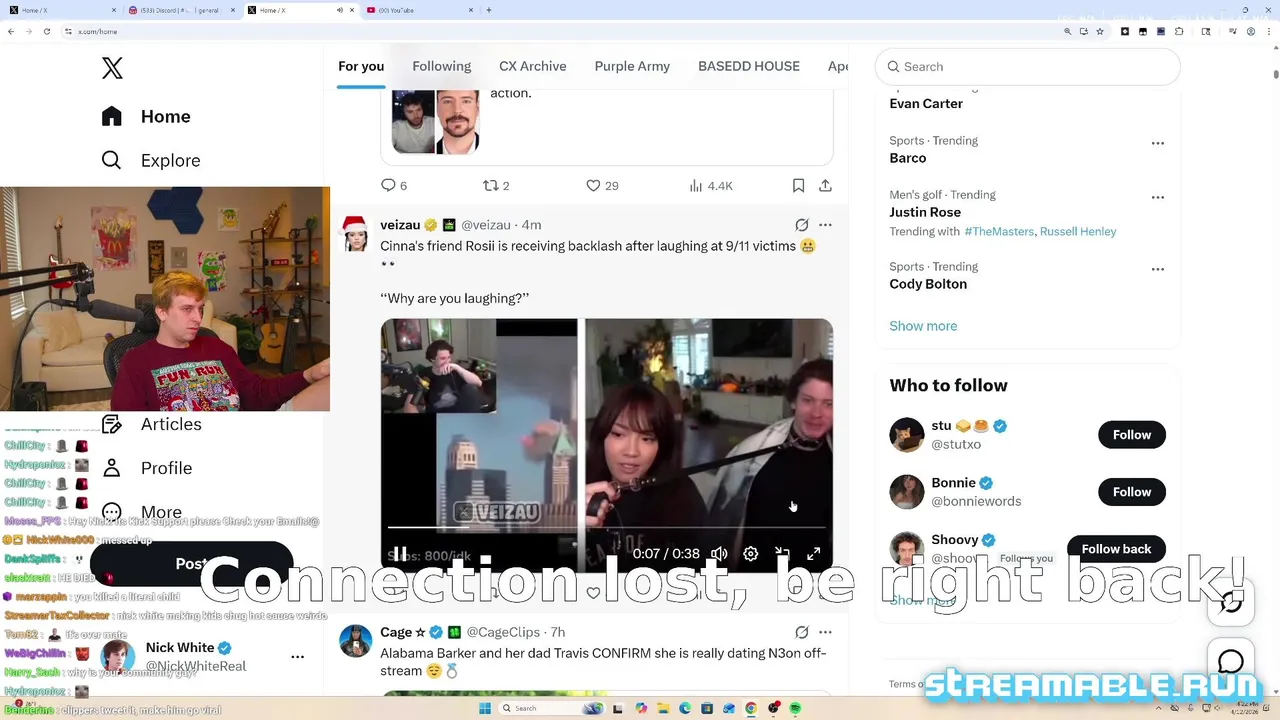Follow back Shoovy
The image size is (1280, 720).
point(1116,549)
